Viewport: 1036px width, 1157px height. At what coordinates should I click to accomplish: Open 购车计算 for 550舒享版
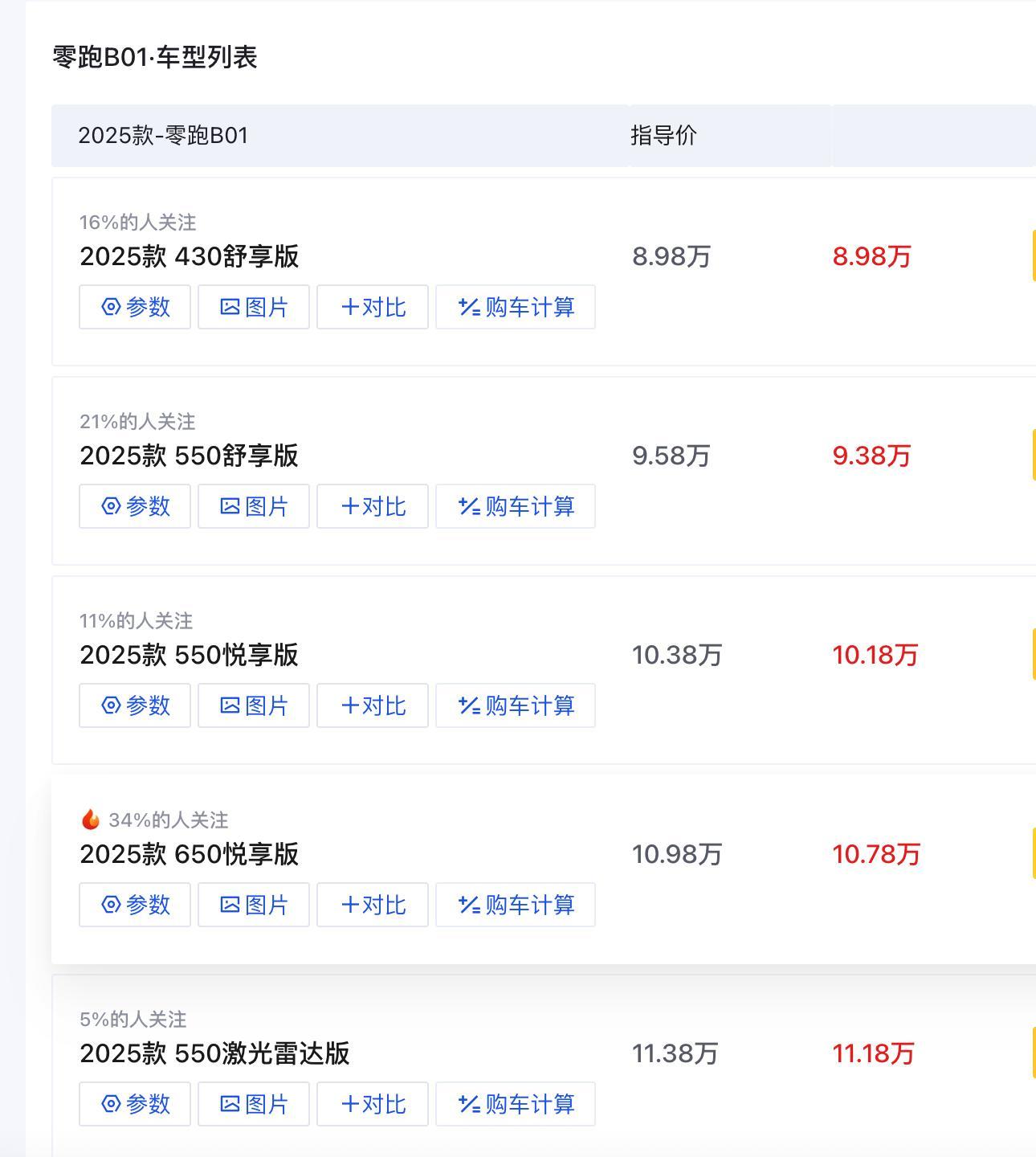tap(516, 506)
